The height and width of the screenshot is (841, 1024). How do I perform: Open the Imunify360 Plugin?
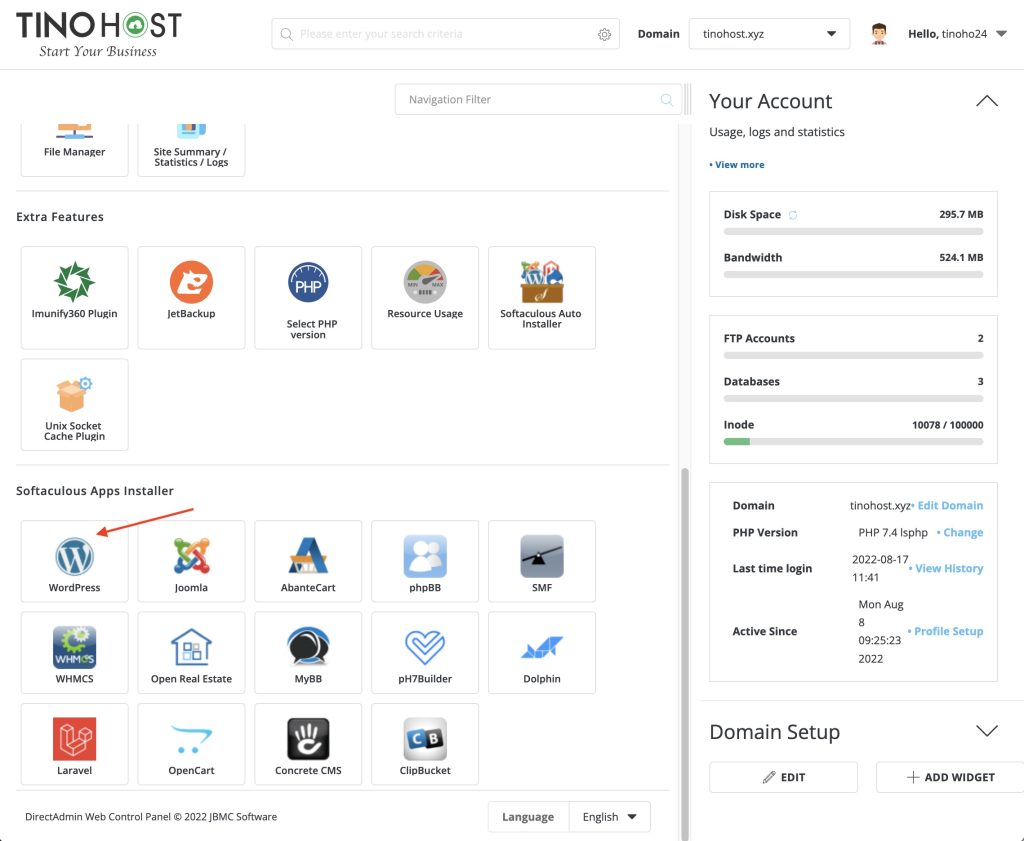pos(74,298)
